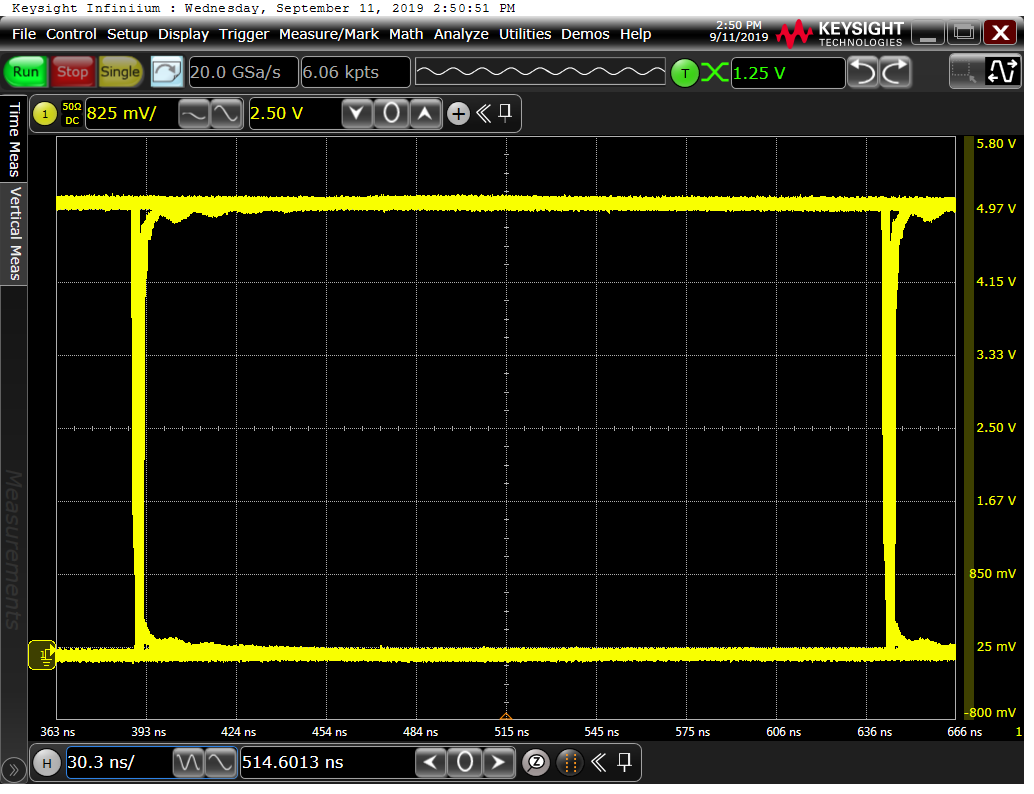Zero the horizontal position

point(465,763)
